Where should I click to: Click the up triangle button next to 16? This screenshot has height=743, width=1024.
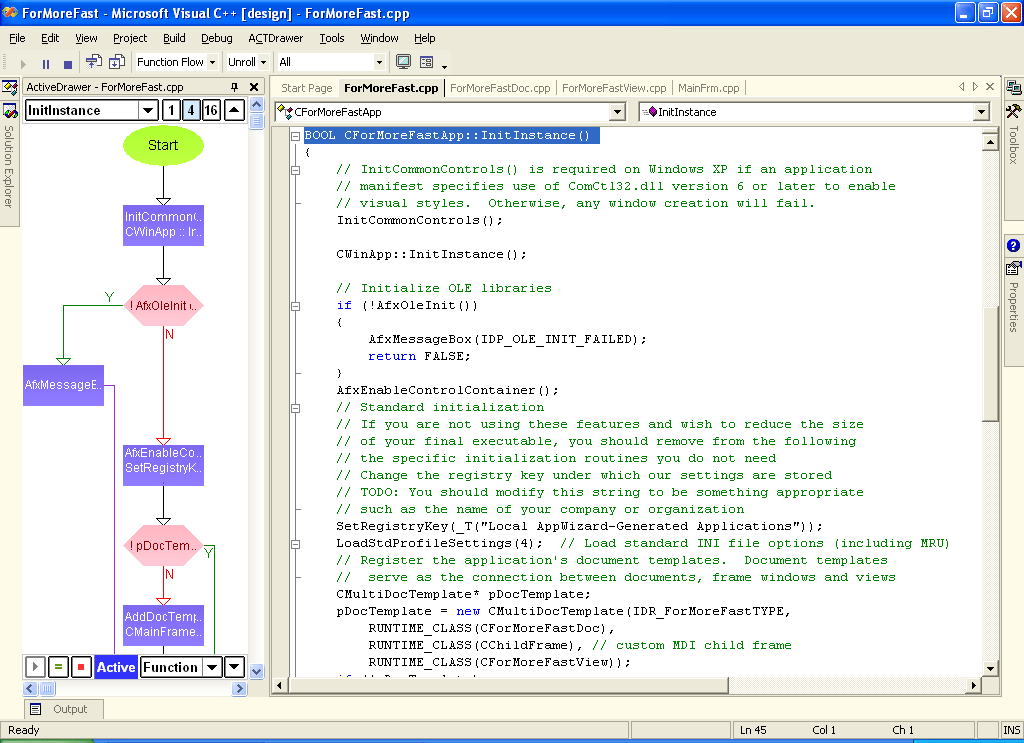234,110
